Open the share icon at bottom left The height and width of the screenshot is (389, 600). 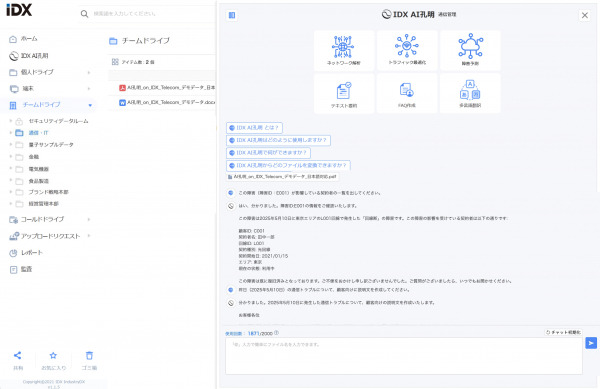pos(18,355)
